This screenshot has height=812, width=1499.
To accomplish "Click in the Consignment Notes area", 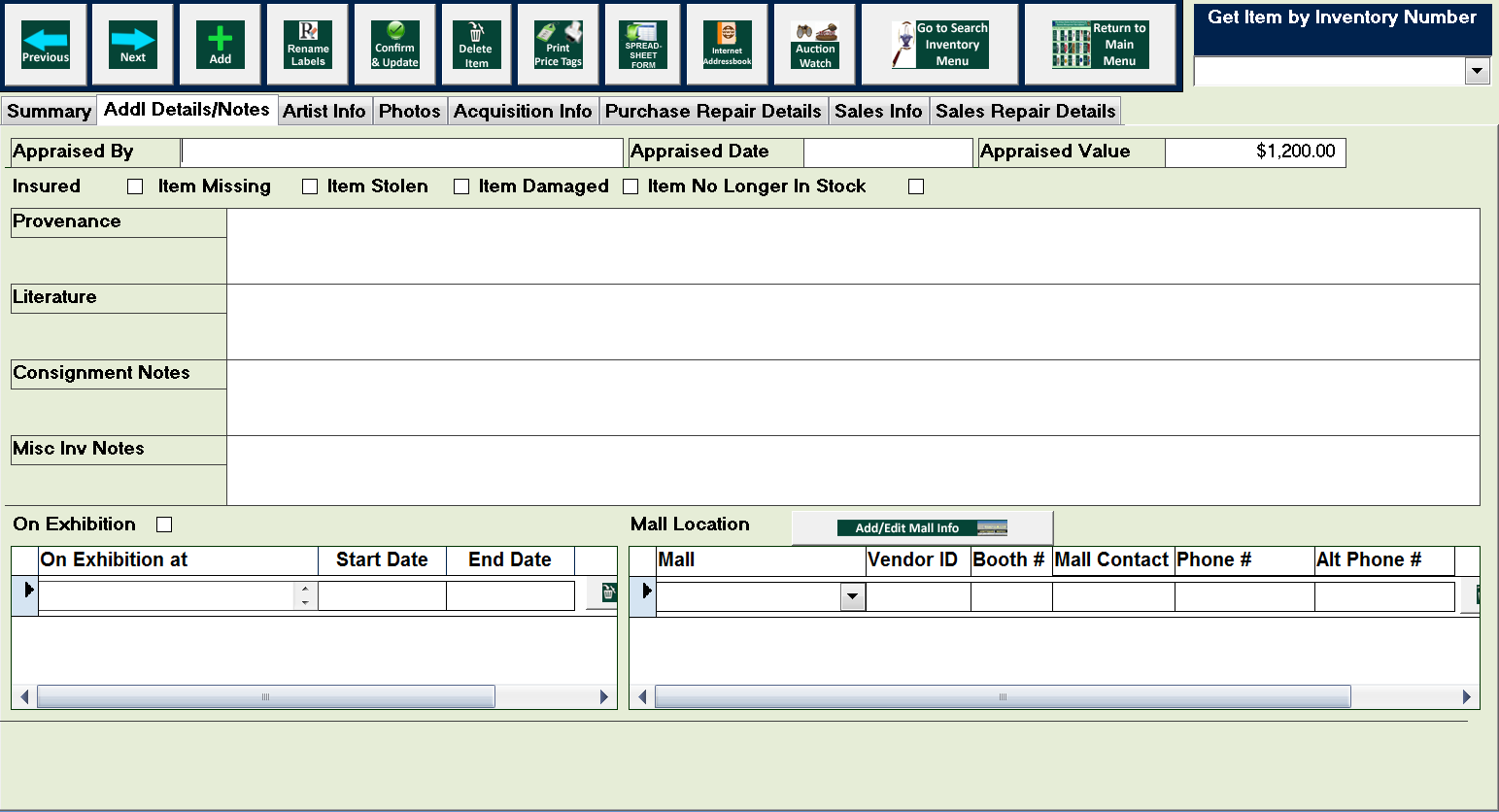I will pos(853,397).
